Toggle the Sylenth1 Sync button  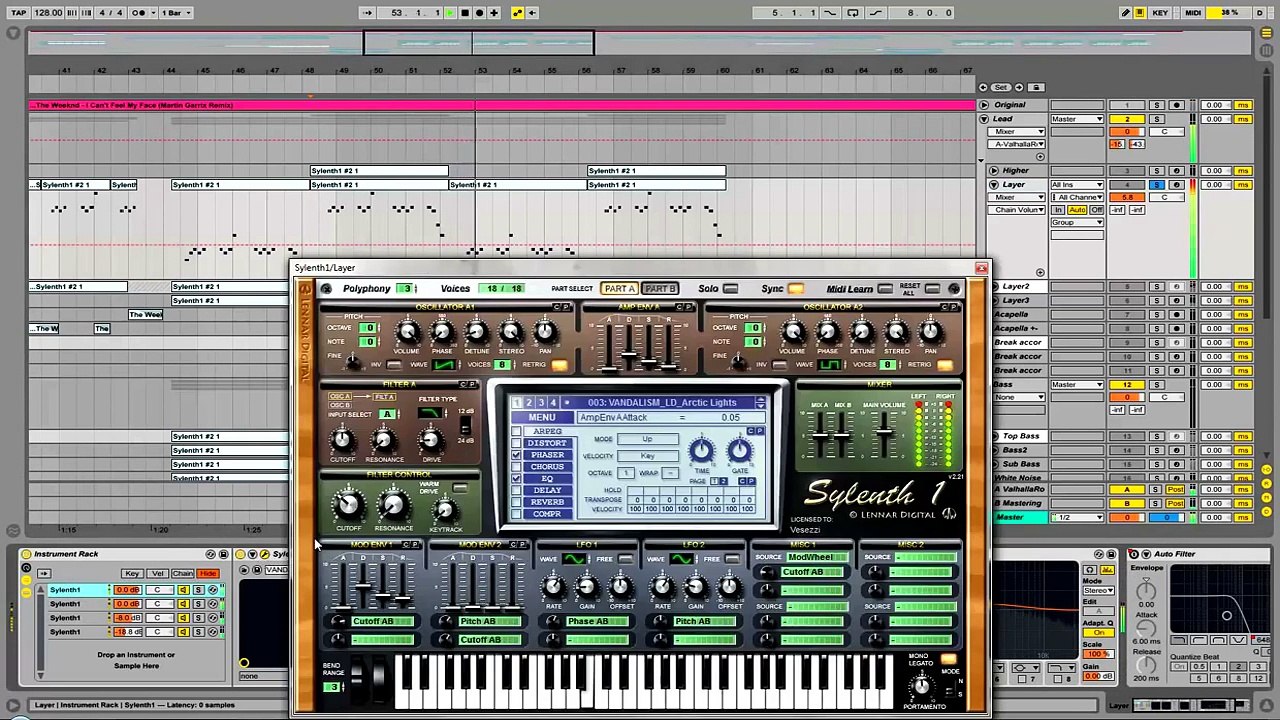click(796, 289)
